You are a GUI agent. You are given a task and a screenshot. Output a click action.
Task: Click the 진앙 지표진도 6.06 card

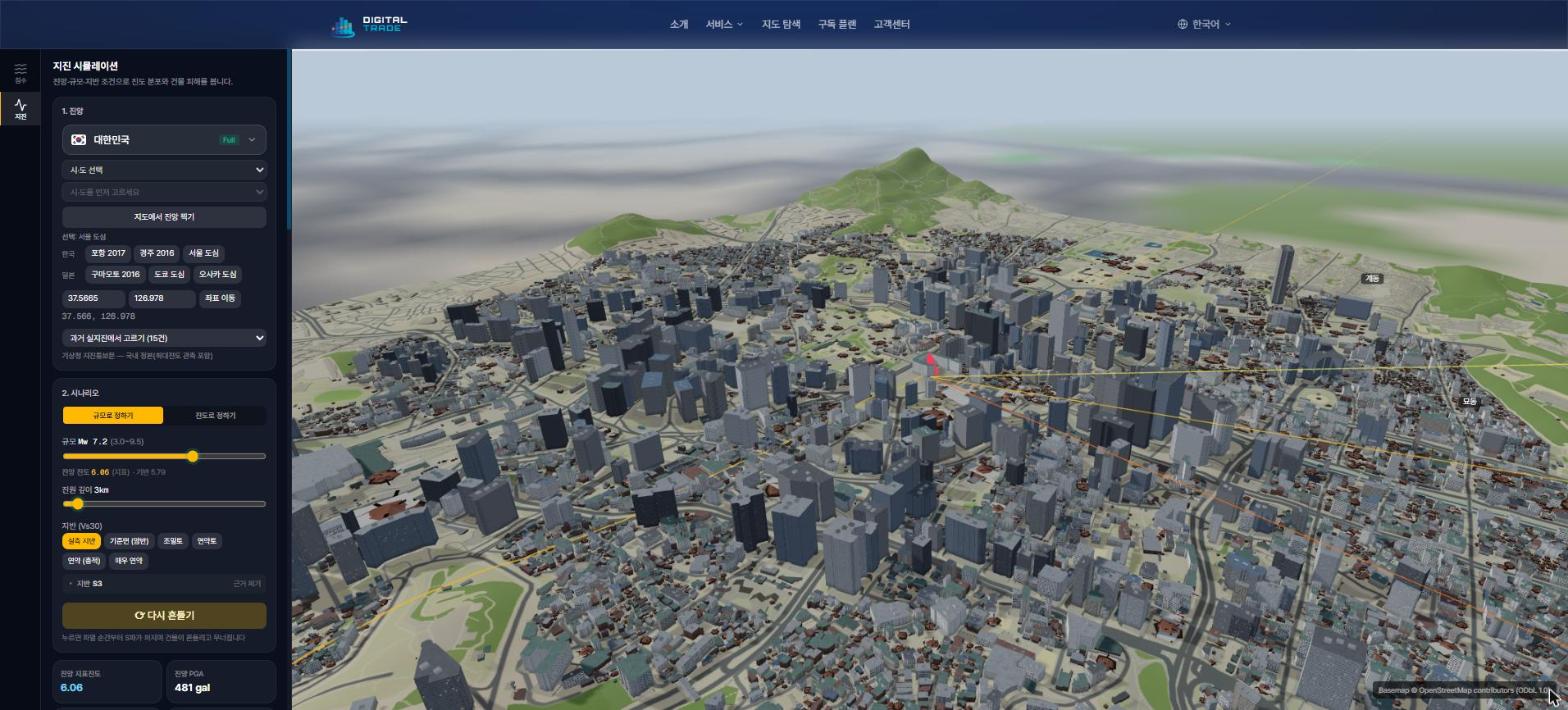coord(107,681)
